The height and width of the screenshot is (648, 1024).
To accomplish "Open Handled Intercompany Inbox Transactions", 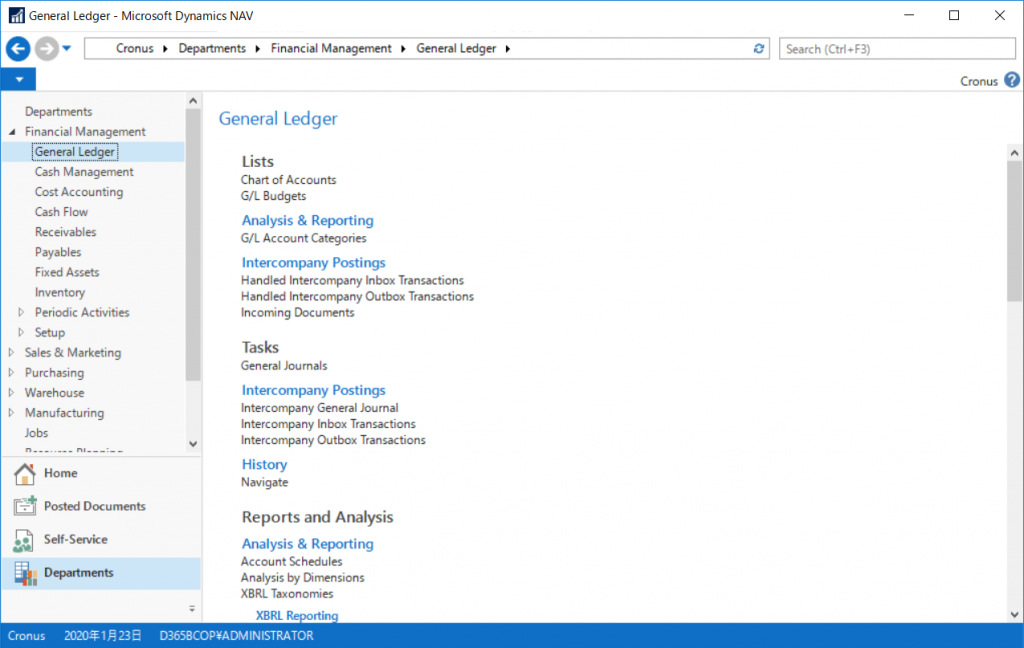I will pos(353,280).
